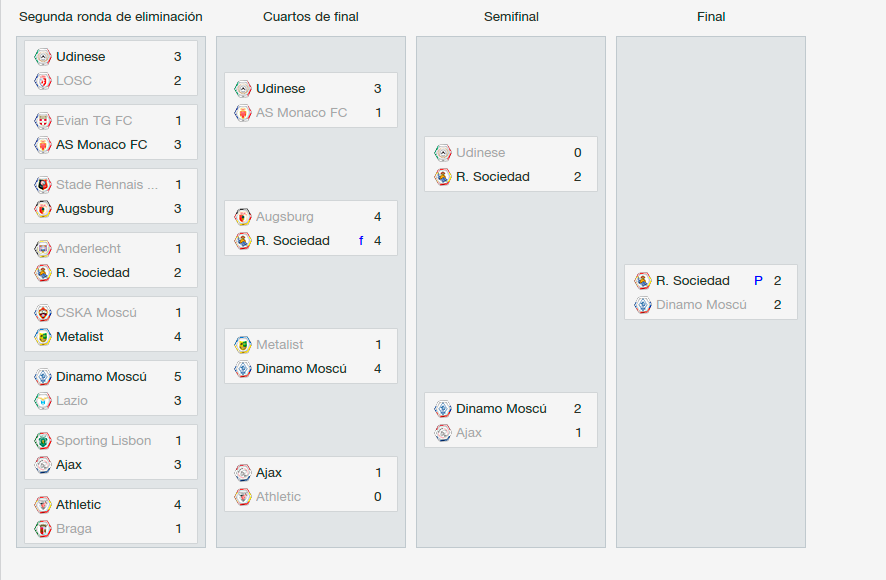886x580 pixels.
Task: Click the Evian TG FC crest icon
Action: [43, 121]
